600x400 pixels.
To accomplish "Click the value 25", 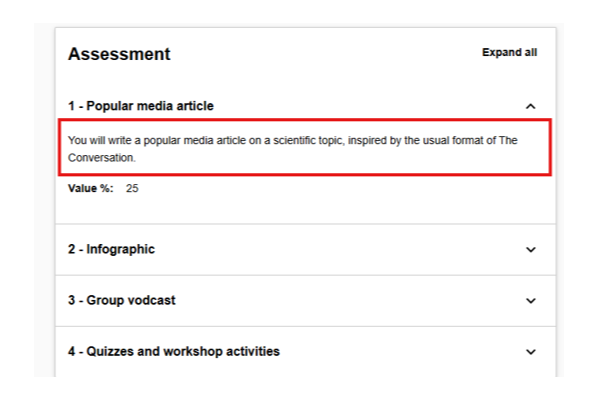I will [132, 188].
